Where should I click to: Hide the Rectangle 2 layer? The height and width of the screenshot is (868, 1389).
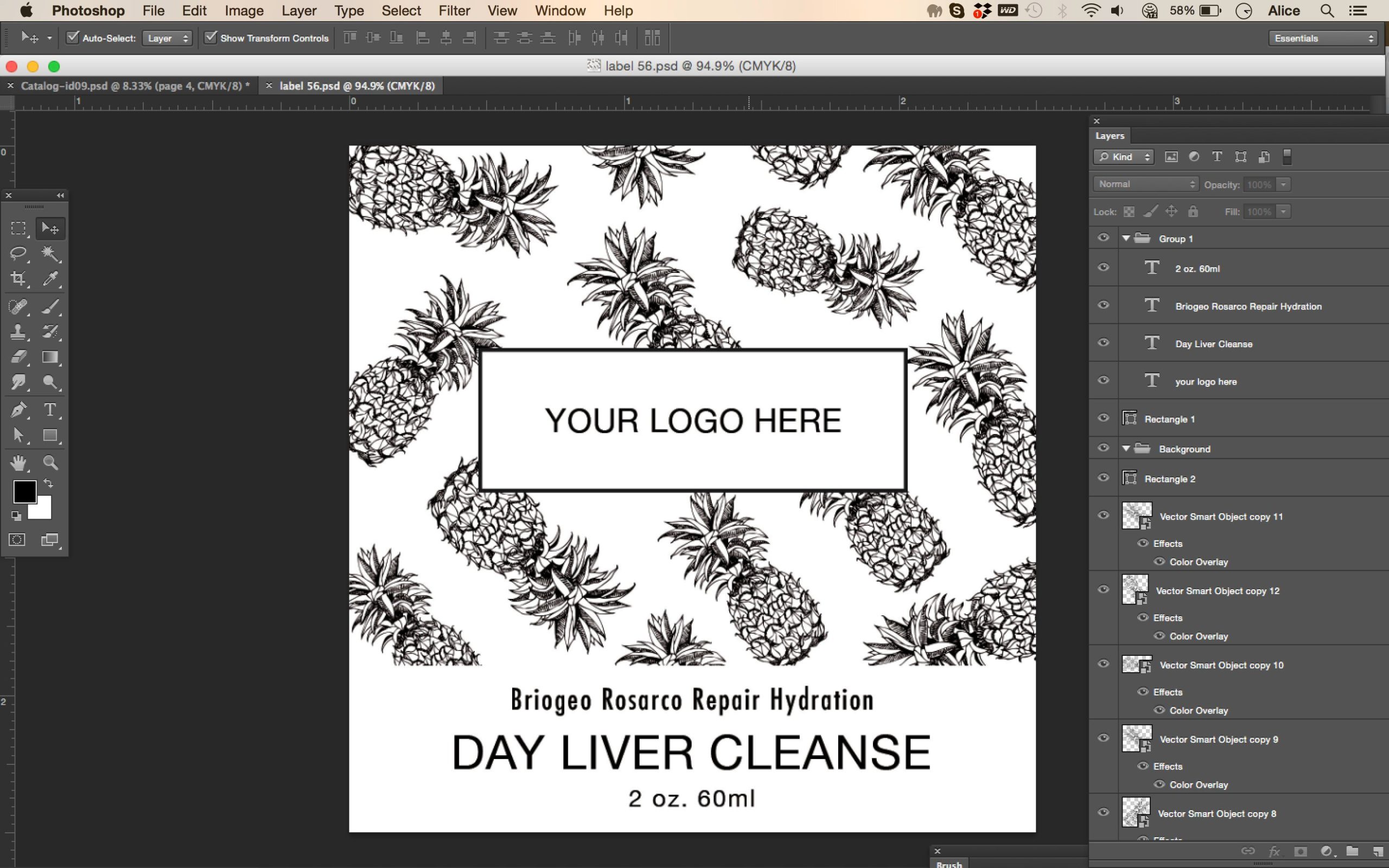1103,477
